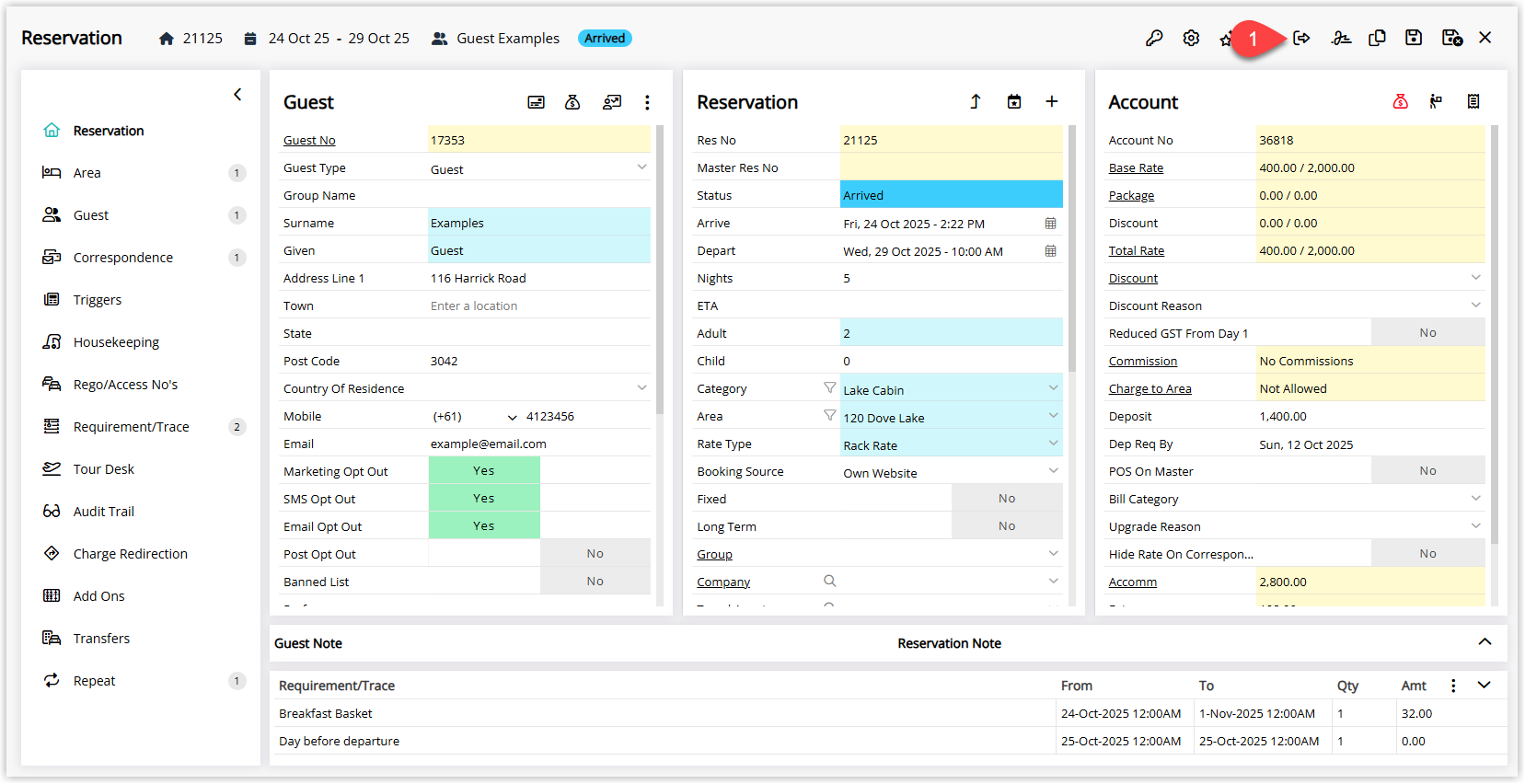Open the Housekeeping sidebar menu item
The width and height of the screenshot is (1525, 784).
(x=141, y=342)
